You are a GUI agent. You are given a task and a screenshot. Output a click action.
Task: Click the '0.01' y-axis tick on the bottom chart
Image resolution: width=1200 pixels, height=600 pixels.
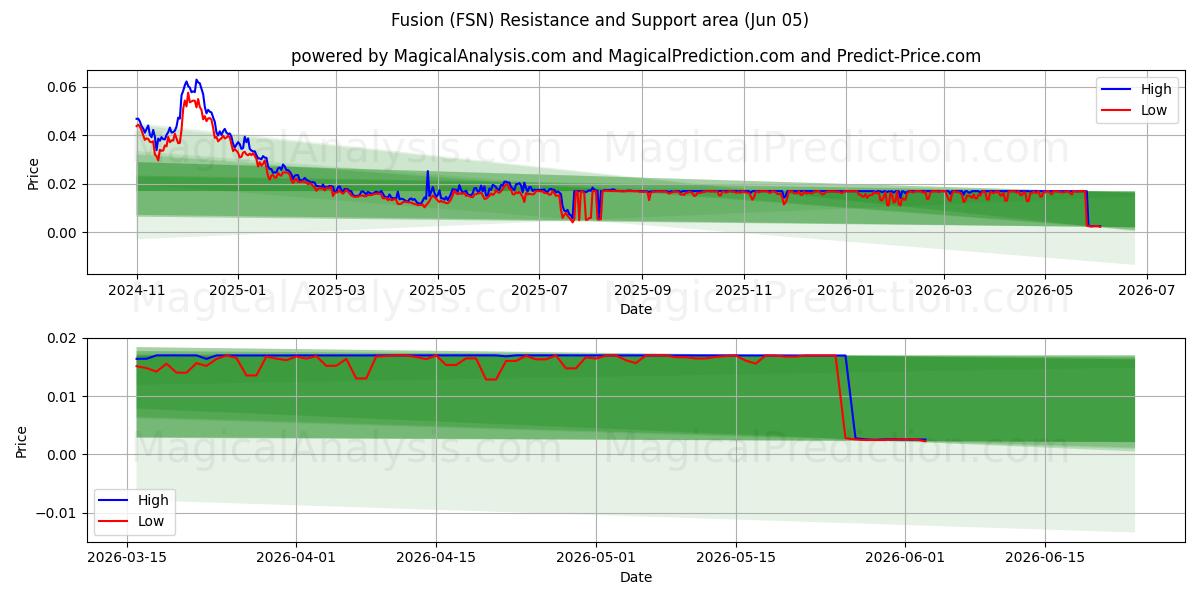coord(65,397)
